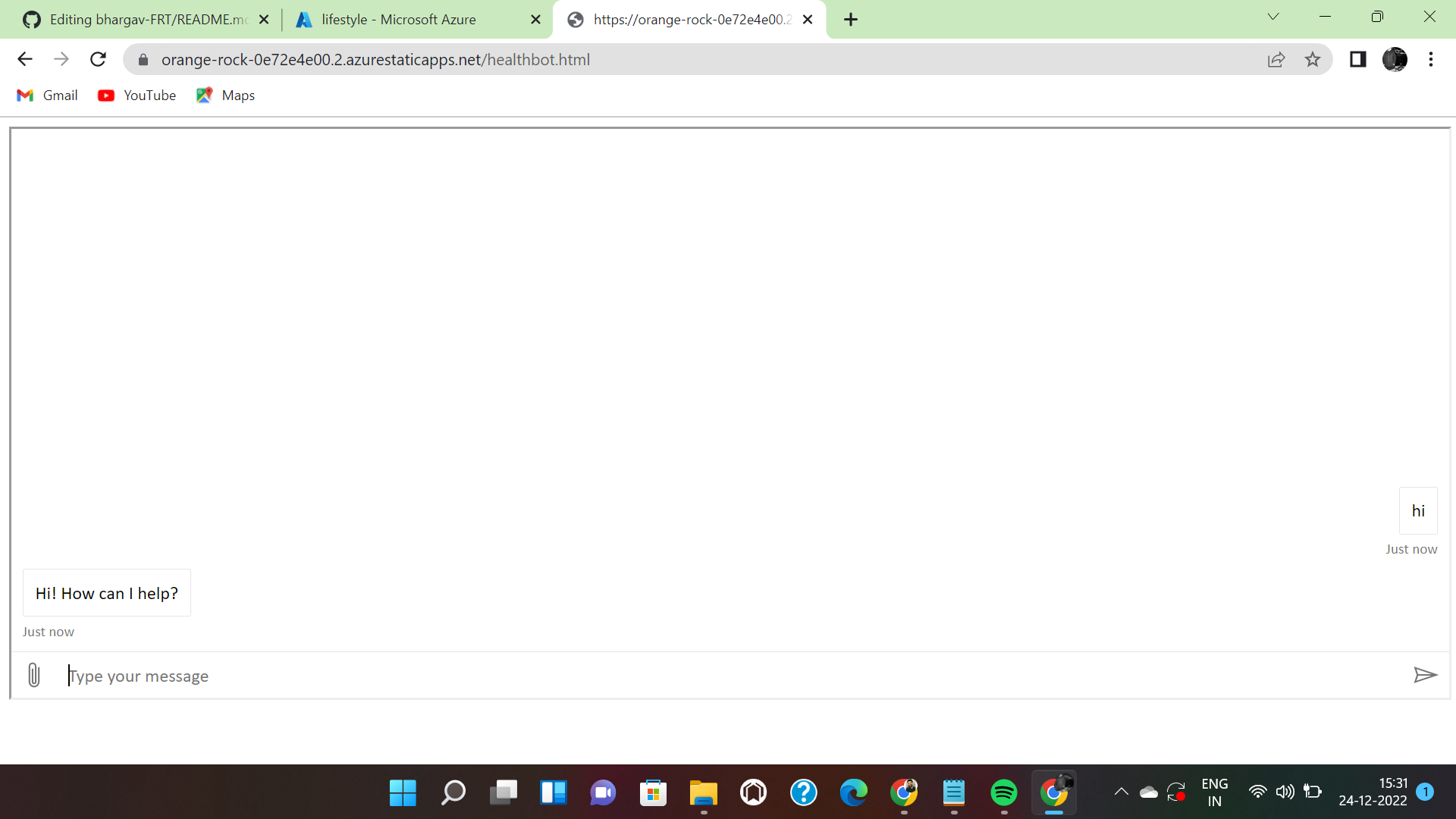Open taskbar Search
This screenshot has width=1456, height=819.
[453, 793]
